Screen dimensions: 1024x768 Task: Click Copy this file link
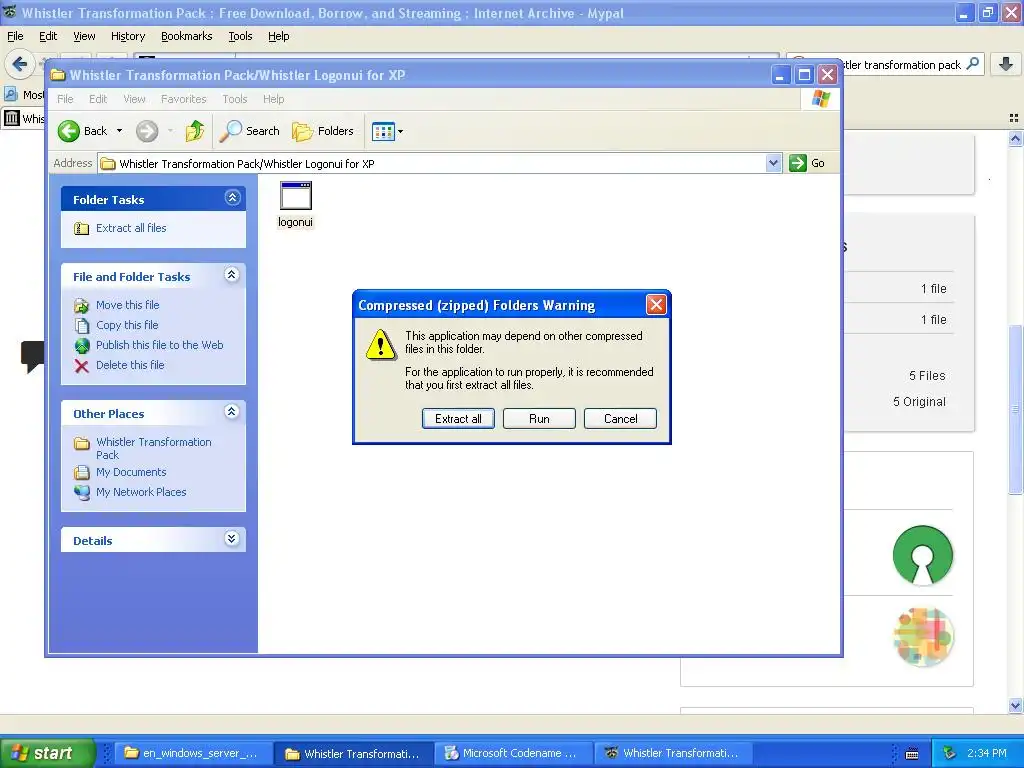(127, 325)
